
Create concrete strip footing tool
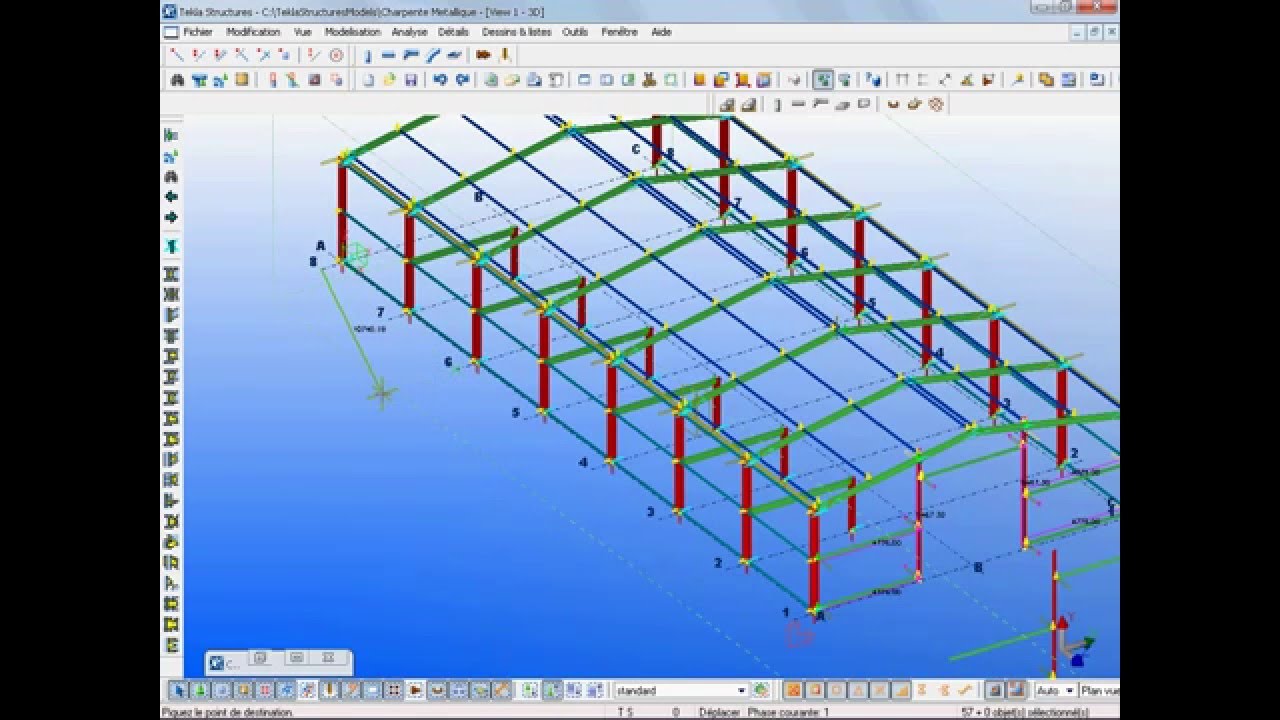[749, 104]
